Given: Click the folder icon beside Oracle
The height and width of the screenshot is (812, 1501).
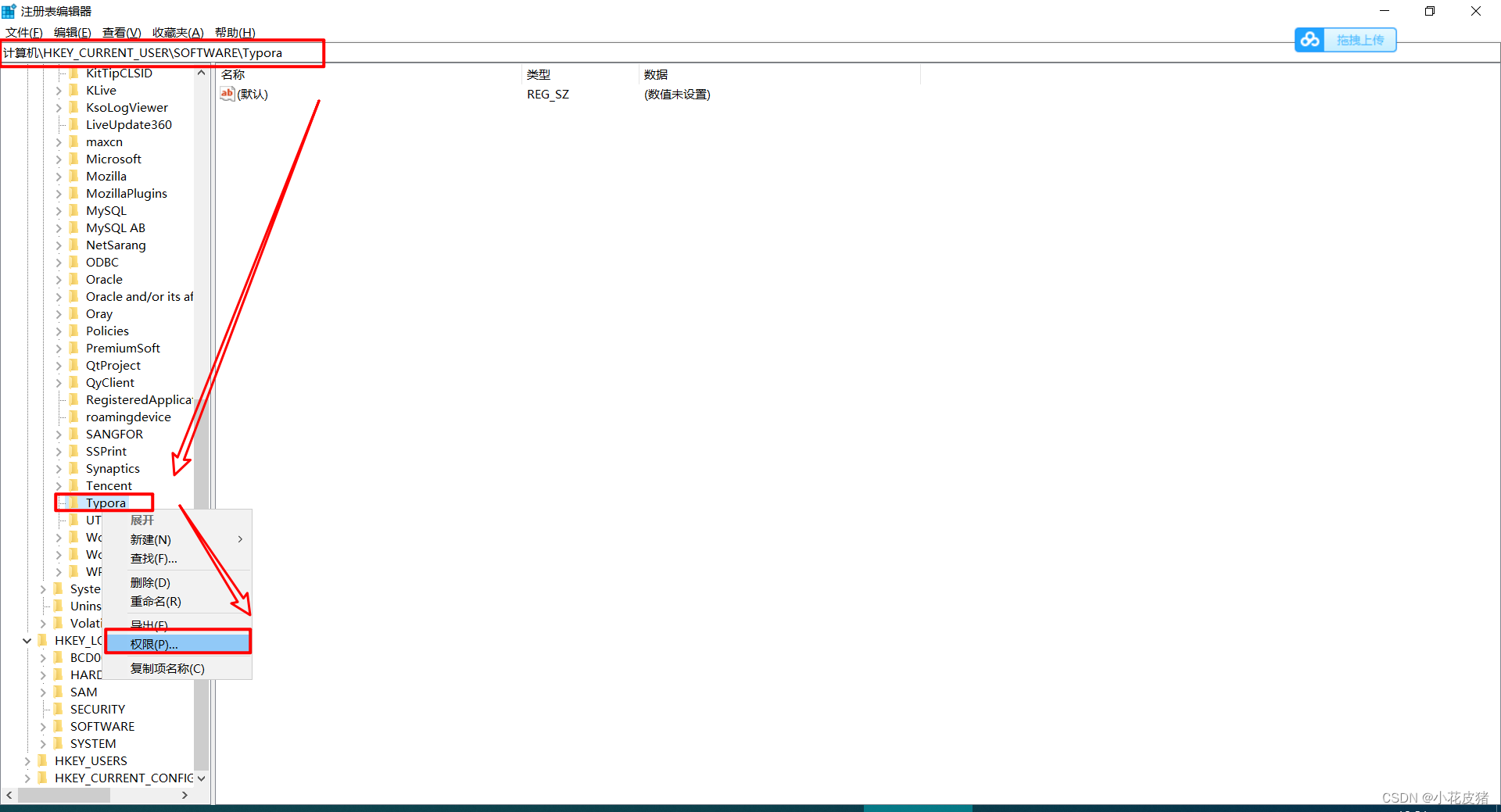Looking at the screenshot, I should coord(74,279).
